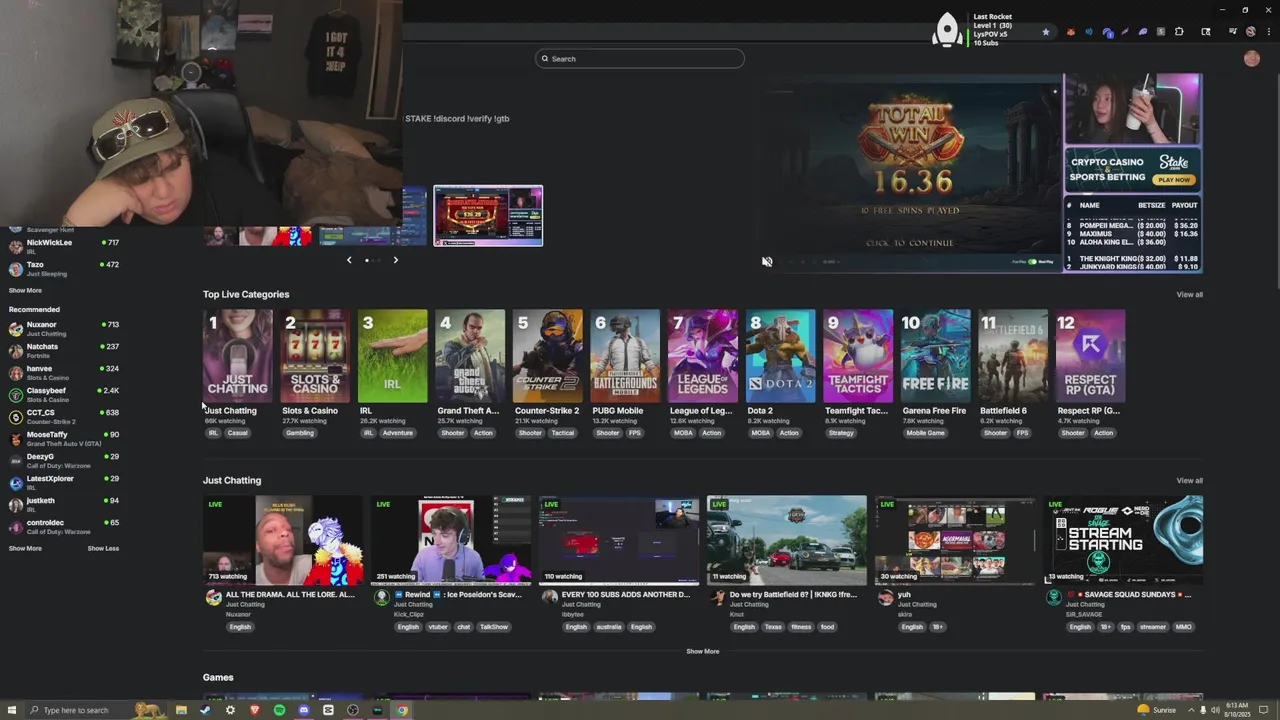The image size is (1280, 720).
Task: Open the search tabs icon in browser toolbar
Action: 1206,32
